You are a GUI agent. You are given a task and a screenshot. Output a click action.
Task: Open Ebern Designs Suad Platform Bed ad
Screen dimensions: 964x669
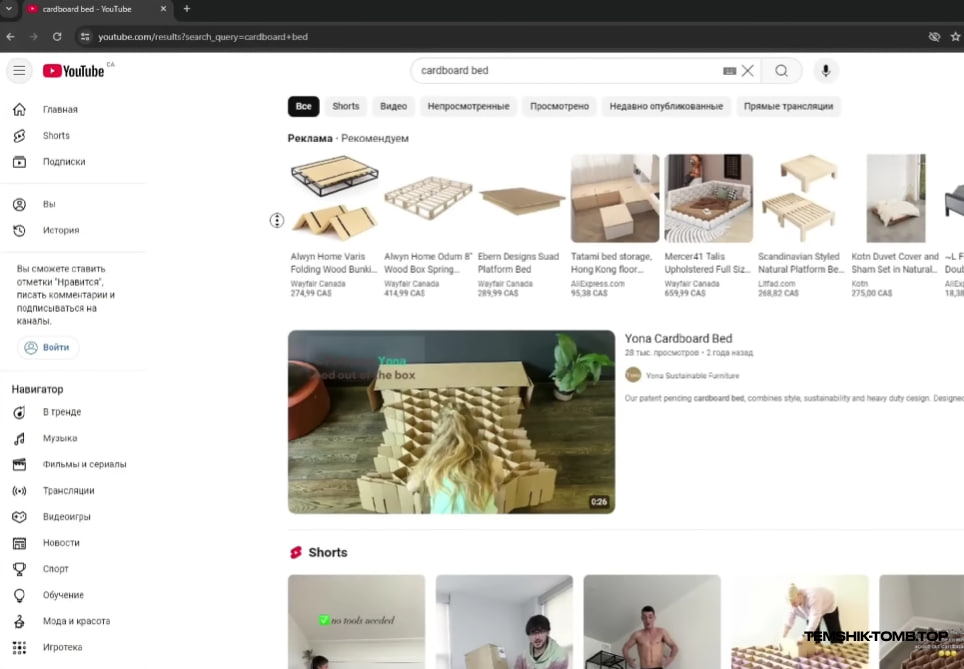[x=521, y=226]
